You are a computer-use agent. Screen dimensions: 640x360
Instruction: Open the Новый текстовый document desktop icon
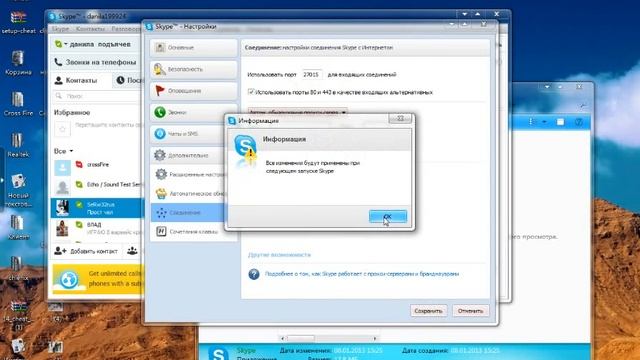pos(18,191)
